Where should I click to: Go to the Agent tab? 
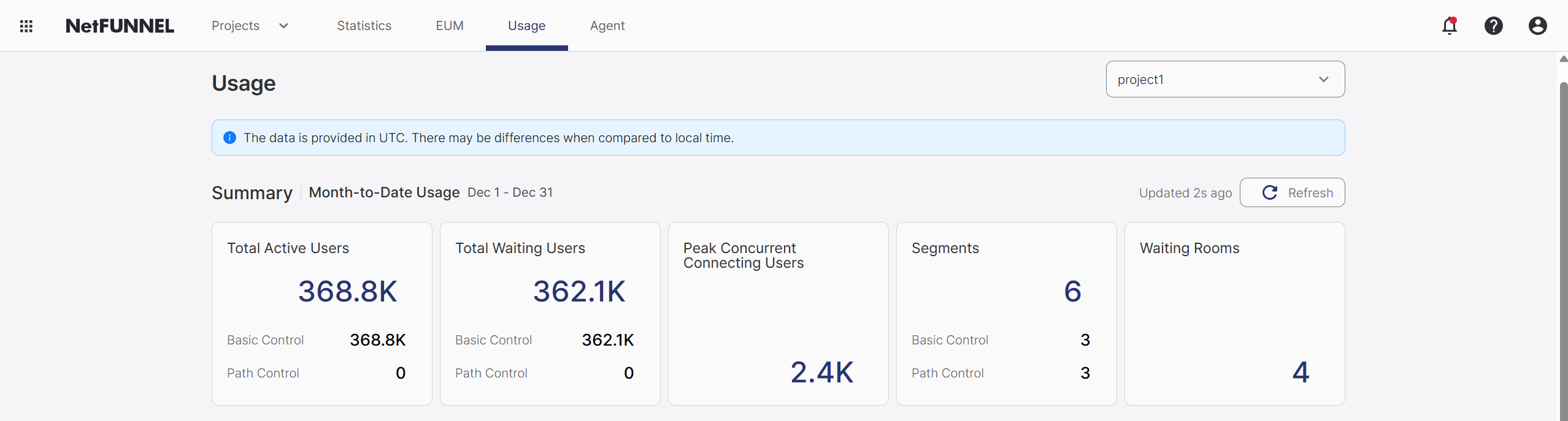(x=607, y=26)
